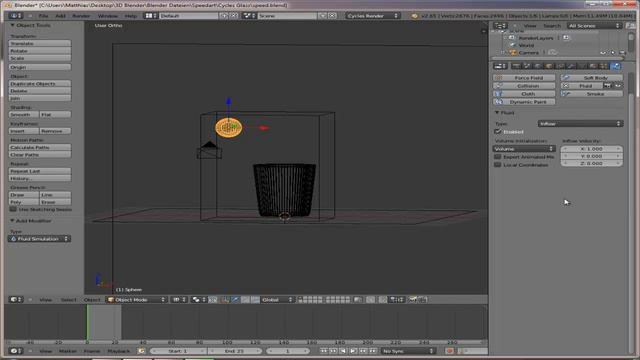Click the Soft Body physics button
640x360 pixels.
(592, 78)
